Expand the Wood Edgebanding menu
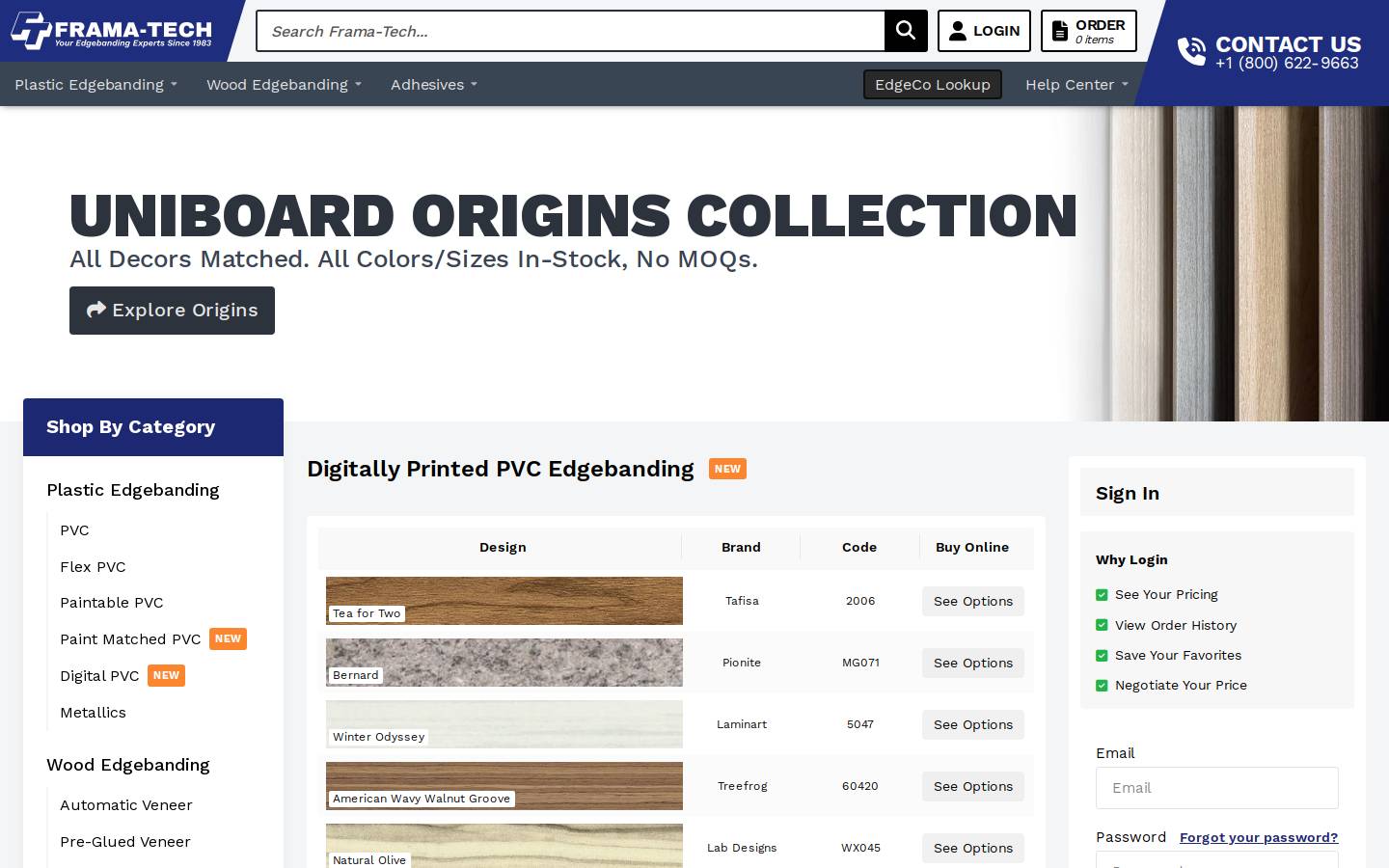The width and height of the screenshot is (1389, 868). pos(284,85)
